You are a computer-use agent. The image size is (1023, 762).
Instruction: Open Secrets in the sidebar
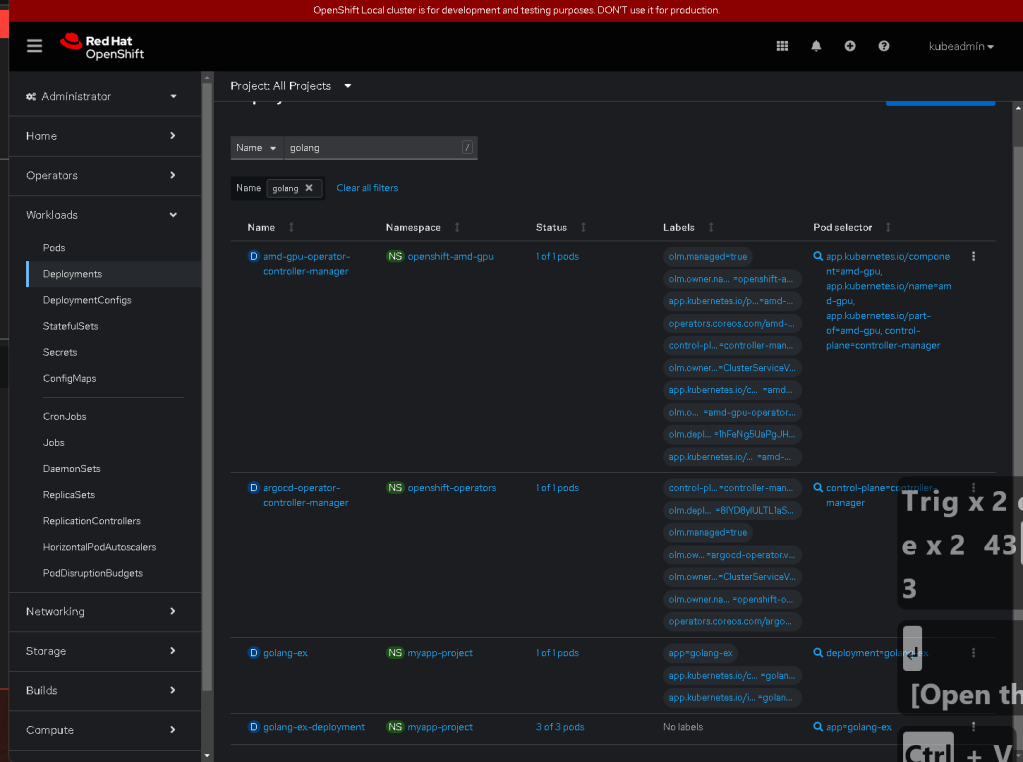click(60, 352)
